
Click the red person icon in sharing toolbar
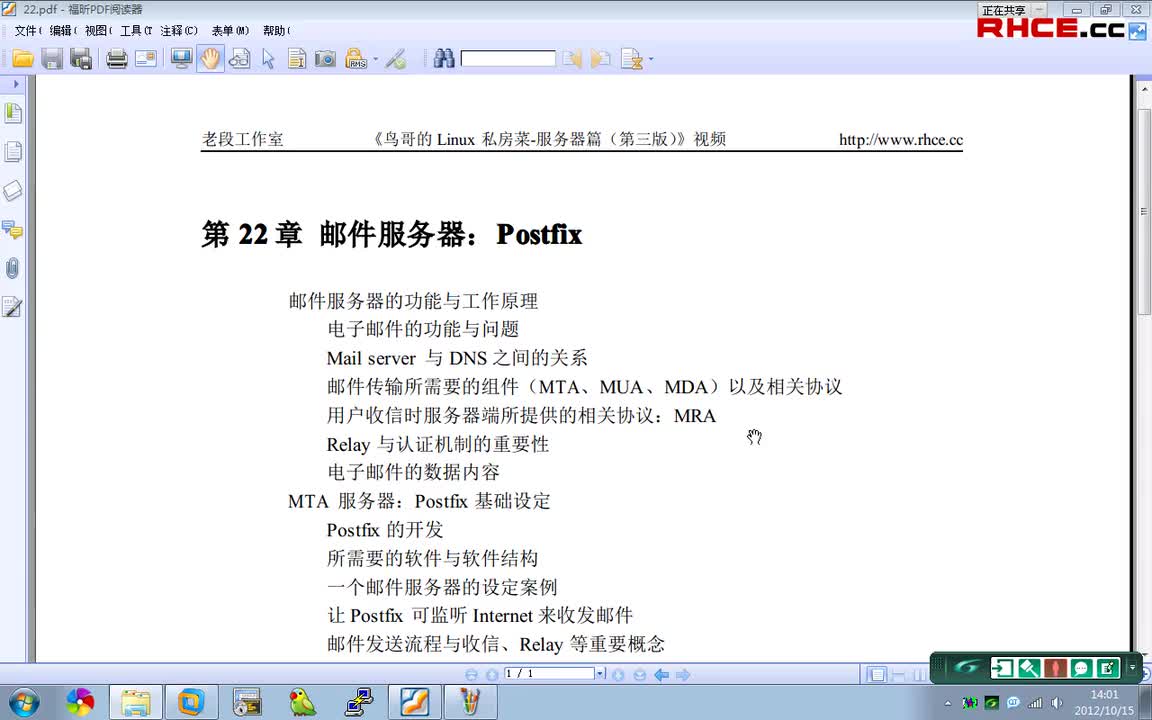[1054, 668]
